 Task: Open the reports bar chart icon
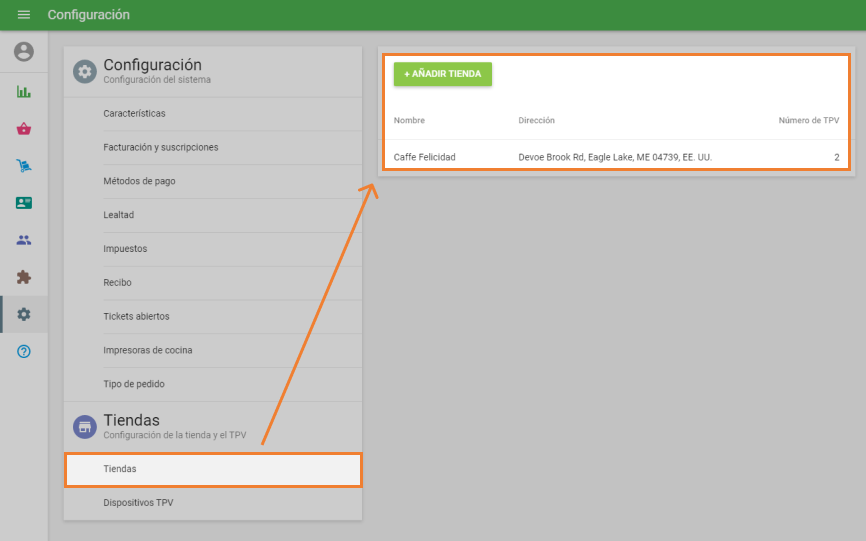pos(24,92)
